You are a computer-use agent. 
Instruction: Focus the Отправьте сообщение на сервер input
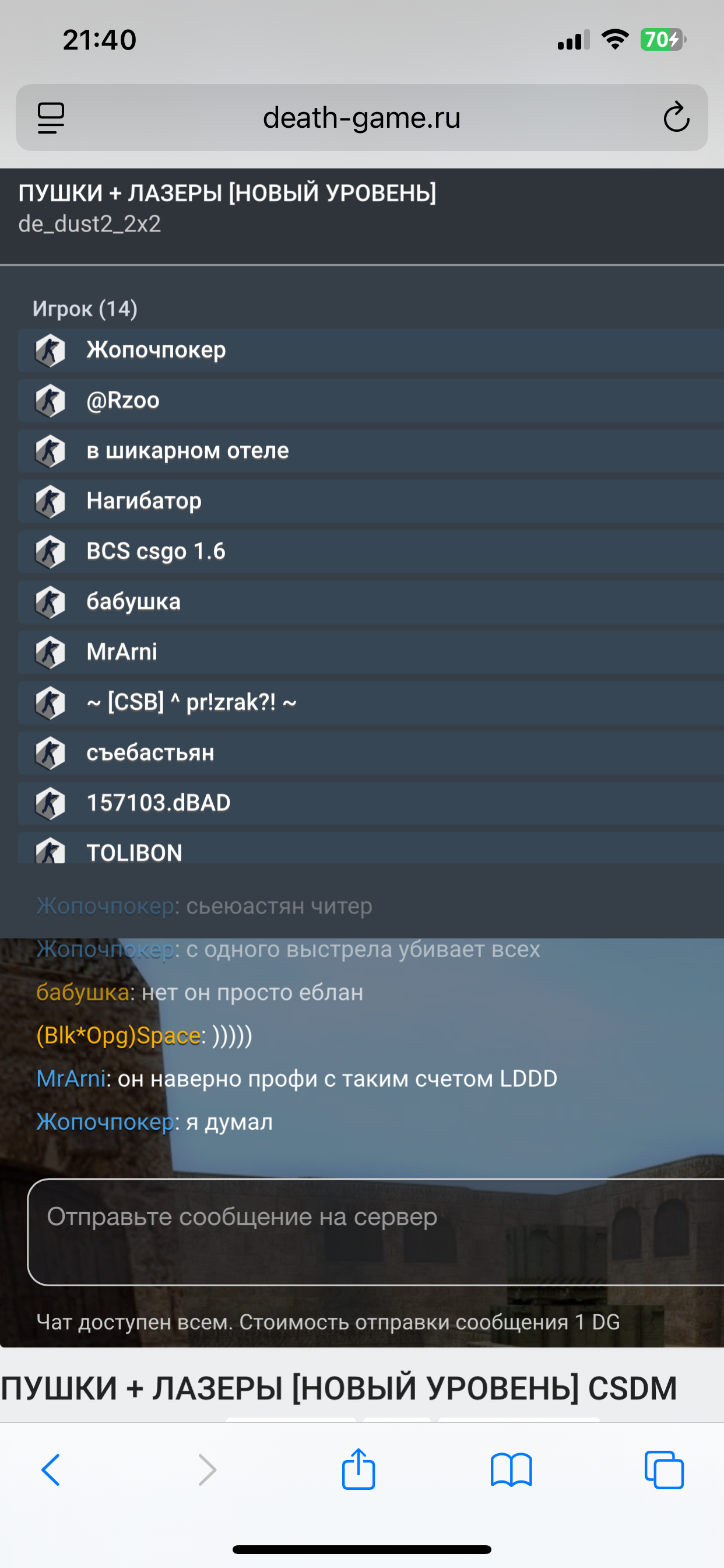376,1232
